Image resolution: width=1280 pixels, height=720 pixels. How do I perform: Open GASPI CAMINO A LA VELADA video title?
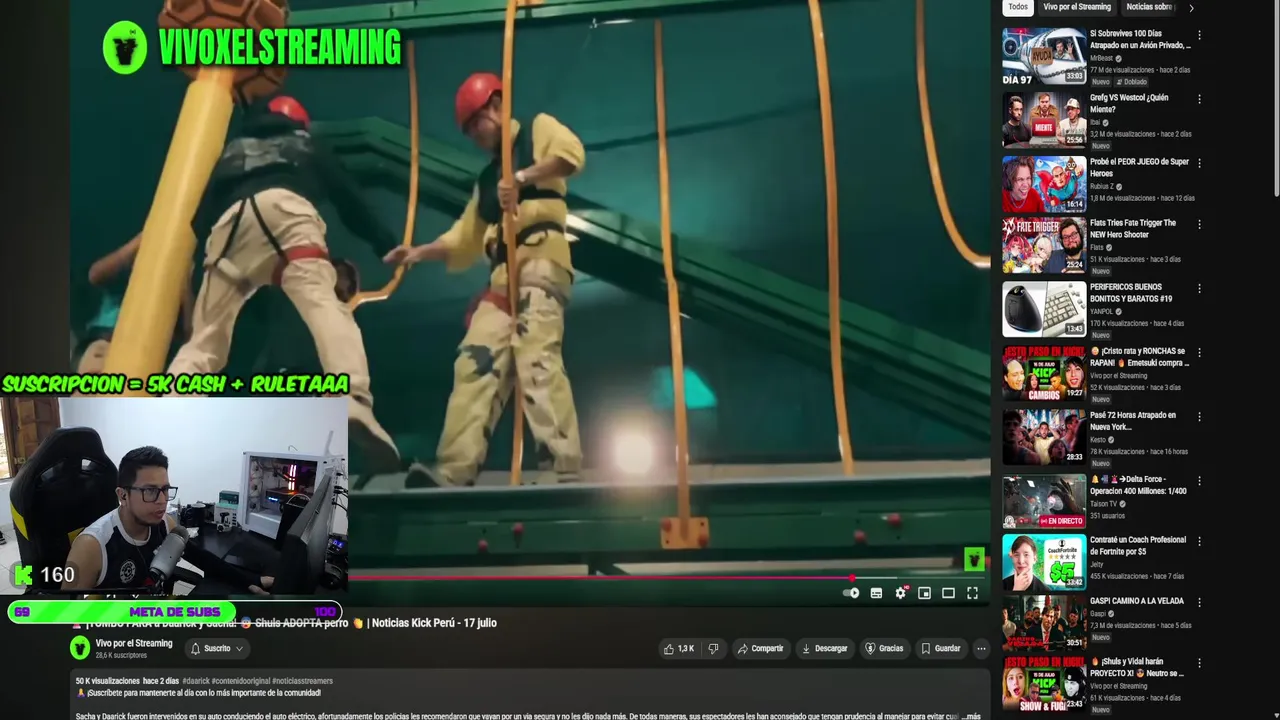[1137, 601]
